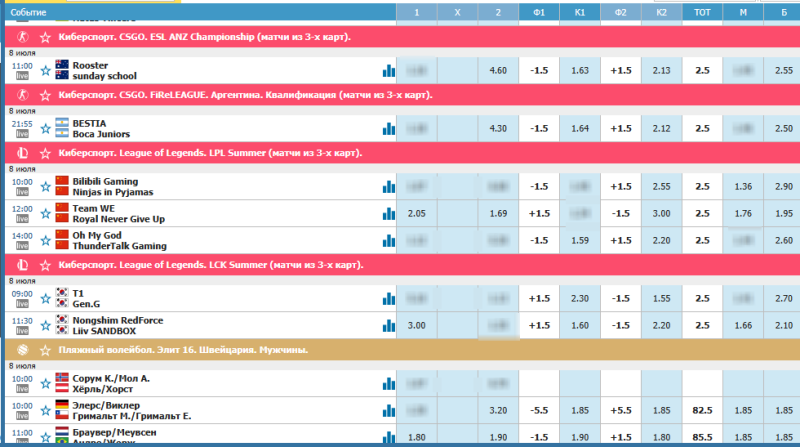
Task: Star the Oh My God vs ThunderTalk Gaming match
Action: point(45,240)
